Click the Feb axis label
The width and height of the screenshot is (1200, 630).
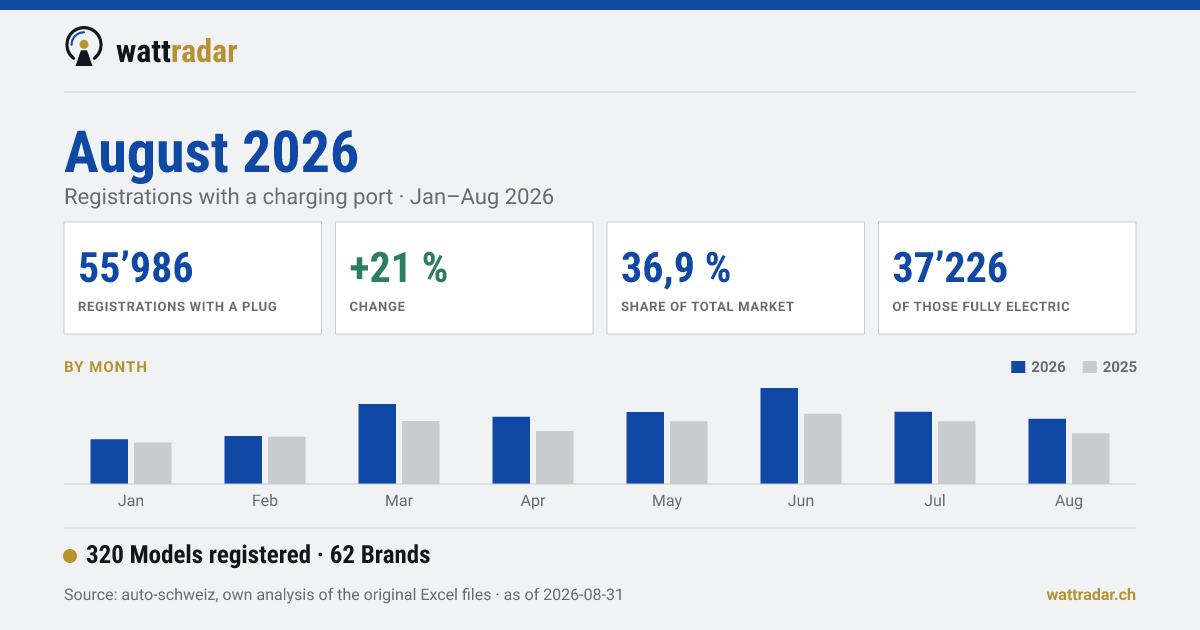click(265, 501)
